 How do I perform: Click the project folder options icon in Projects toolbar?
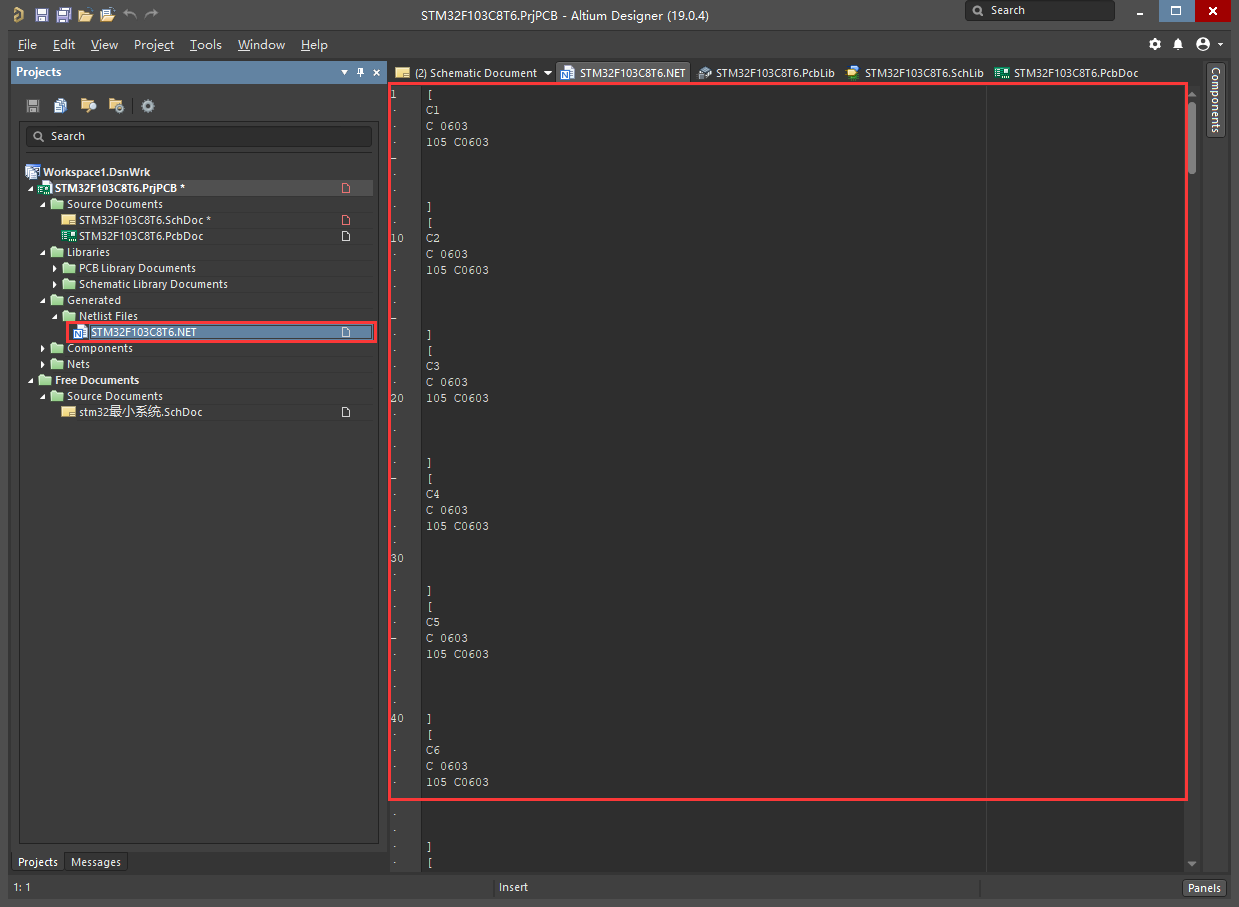point(116,106)
